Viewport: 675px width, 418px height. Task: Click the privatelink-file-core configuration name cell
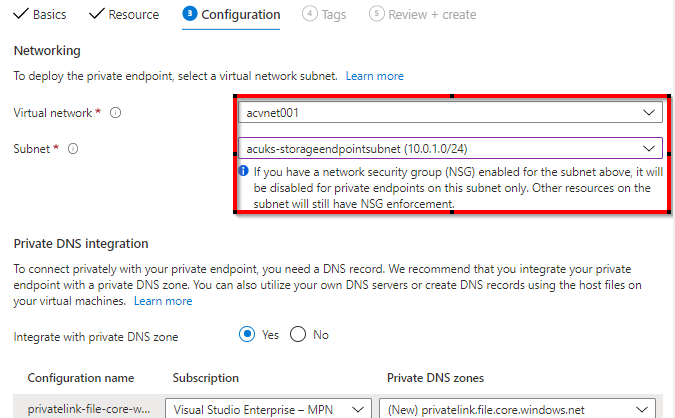[x=87, y=409]
